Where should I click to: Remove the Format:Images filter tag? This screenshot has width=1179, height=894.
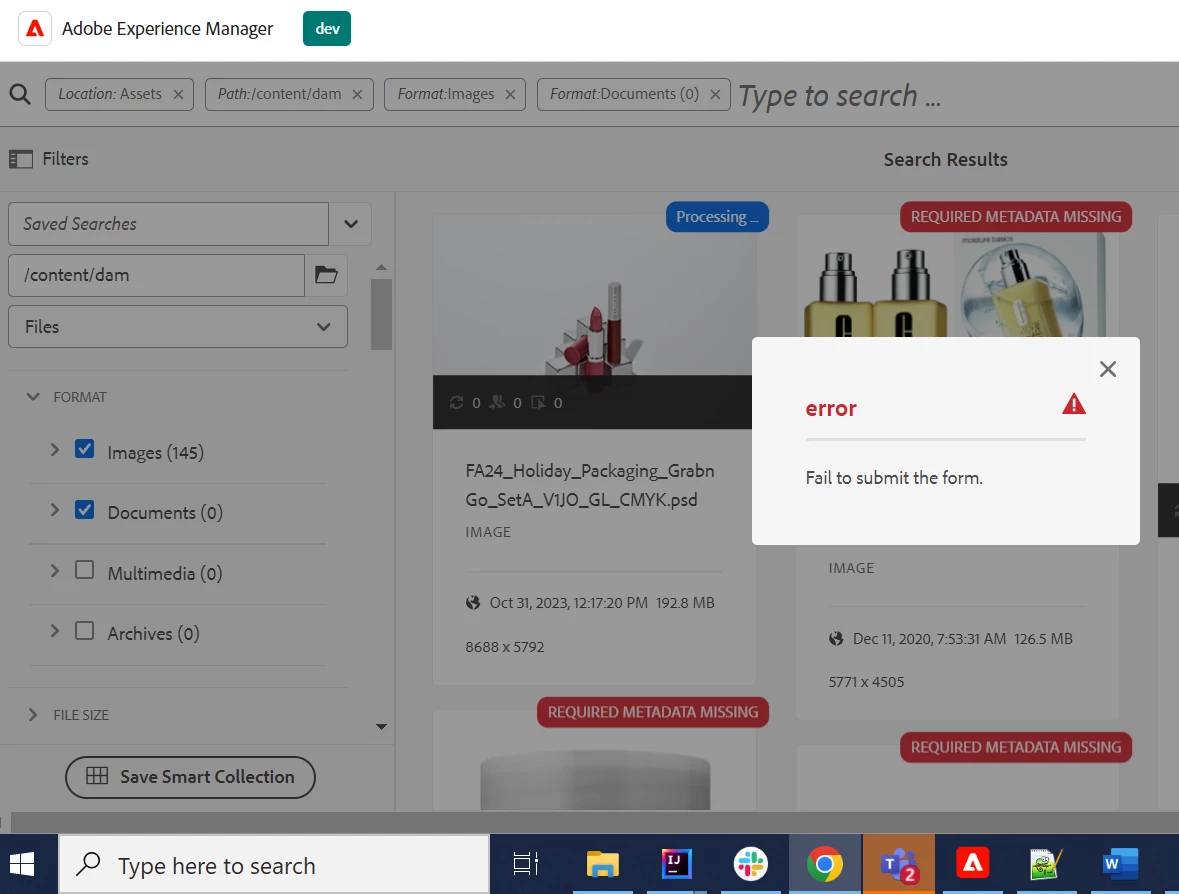(x=511, y=95)
